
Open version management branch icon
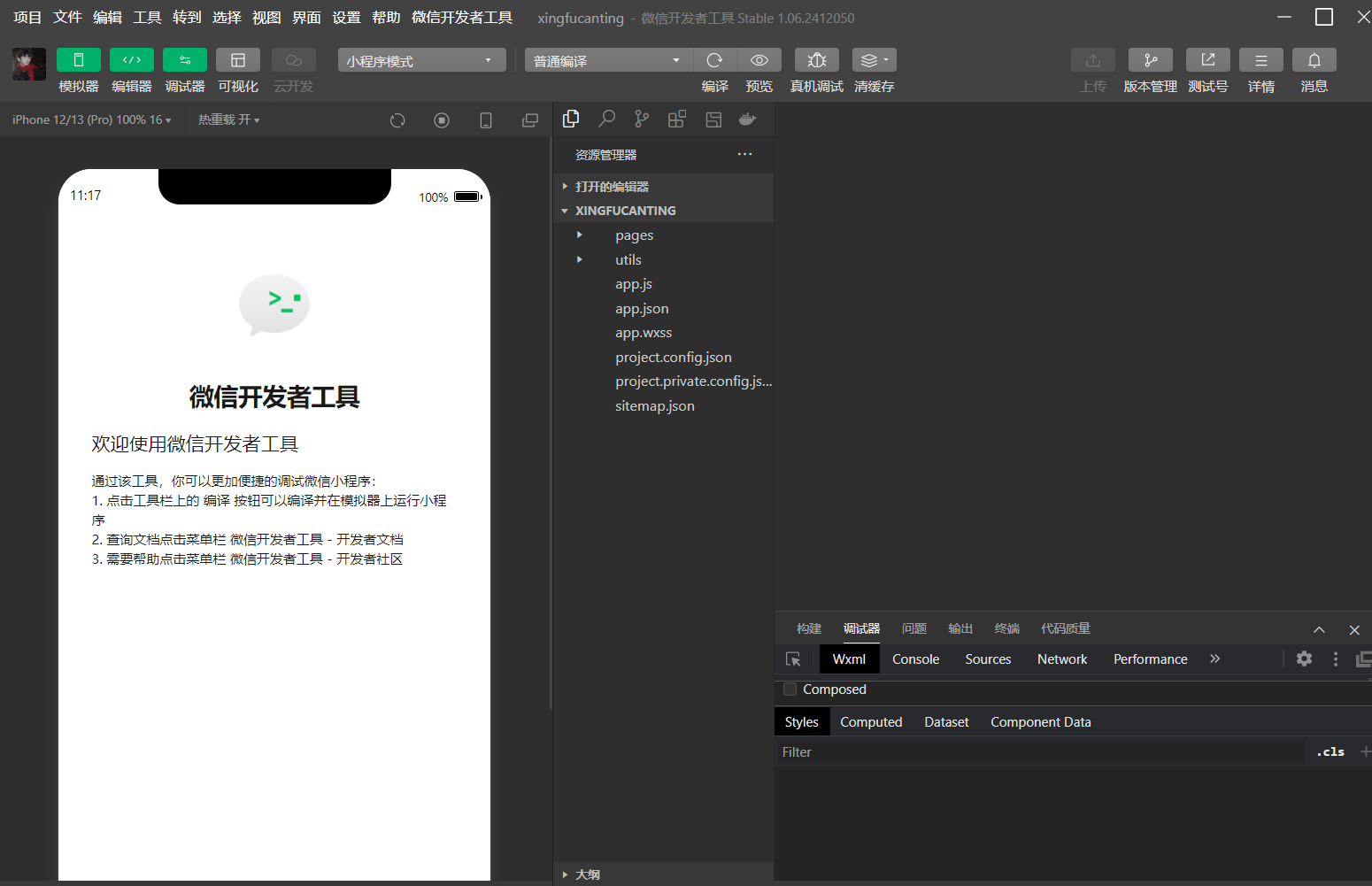tap(1151, 59)
